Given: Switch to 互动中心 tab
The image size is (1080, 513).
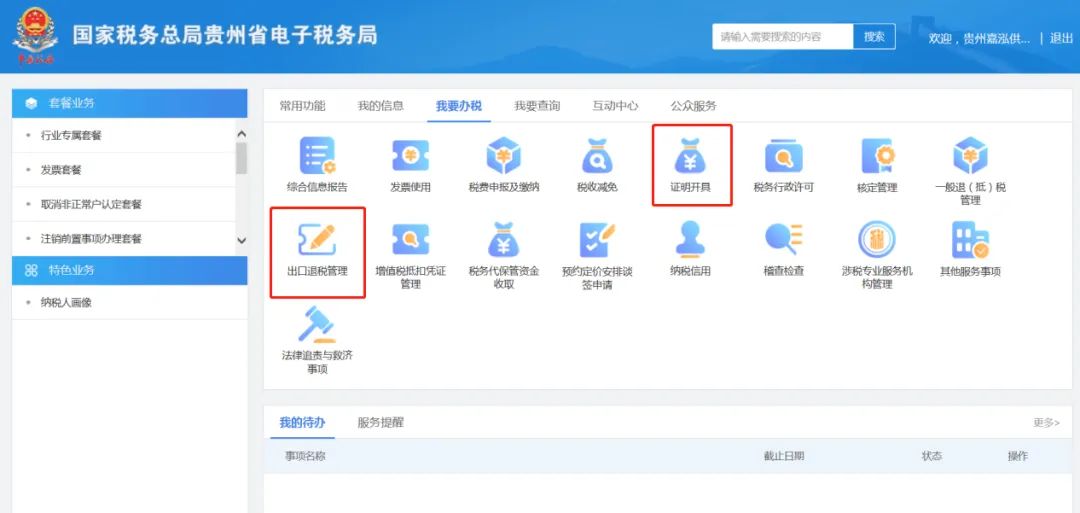Looking at the screenshot, I should pos(615,106).
